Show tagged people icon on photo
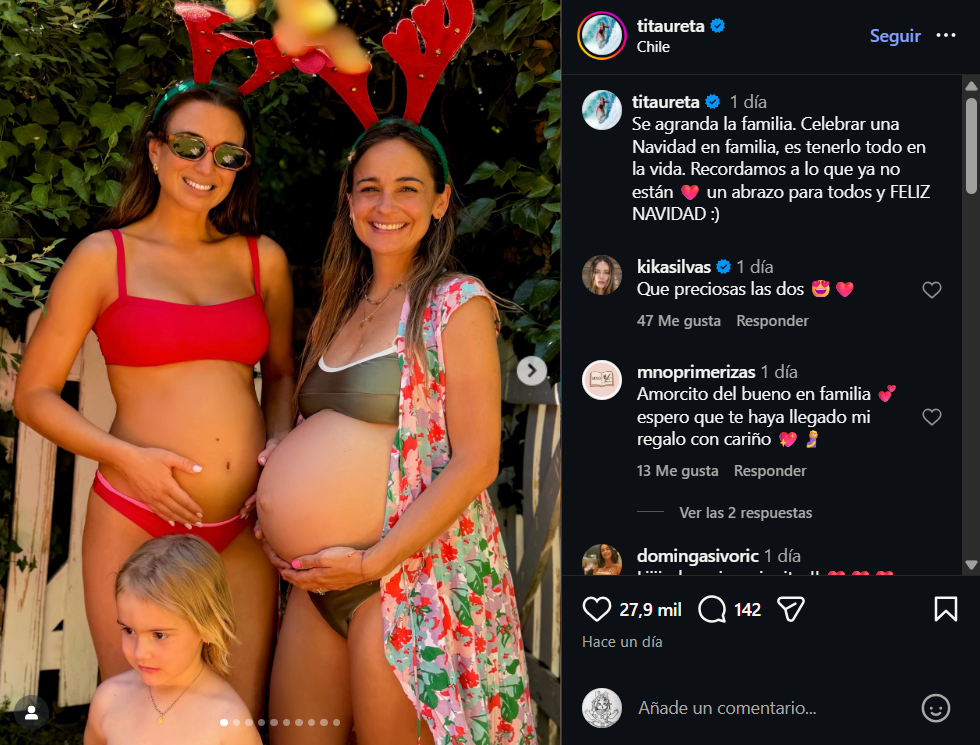The image size is (980, 745). [x=32, y=712]
